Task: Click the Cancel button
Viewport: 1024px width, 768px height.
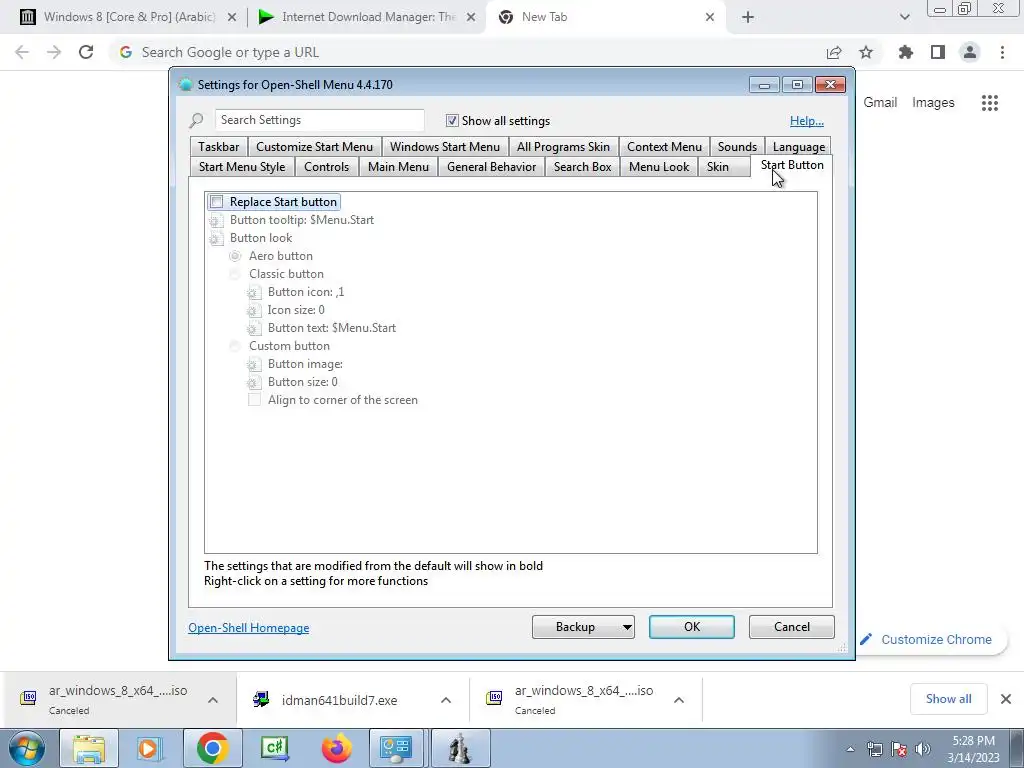Action: [x=792, y=627]
